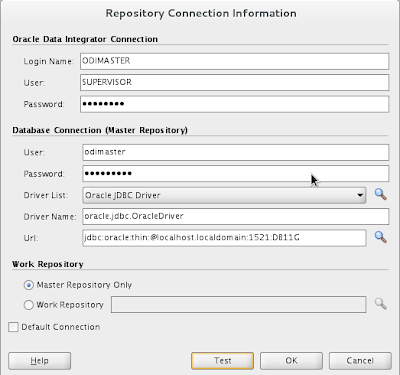Screen dimensions: 400x375
Task: Click the database Password field
Action: point(236,174)
